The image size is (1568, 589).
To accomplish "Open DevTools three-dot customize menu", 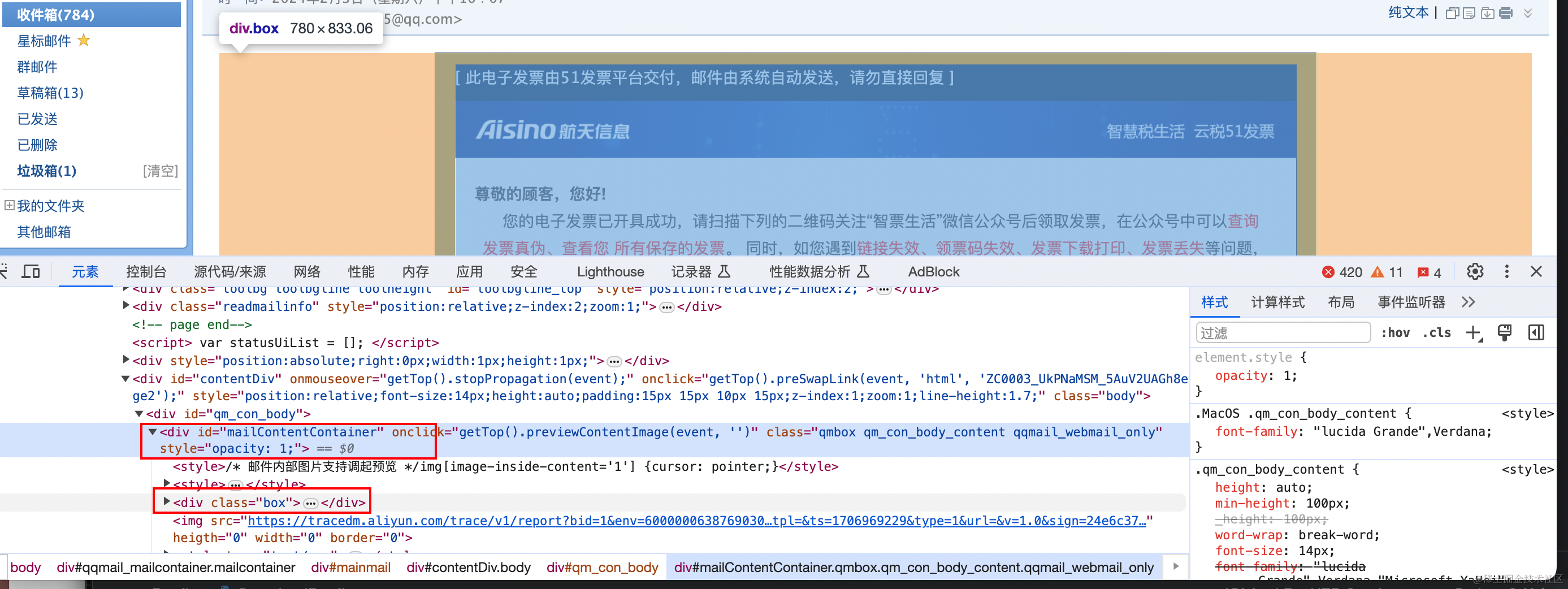I will [1506, 271].
